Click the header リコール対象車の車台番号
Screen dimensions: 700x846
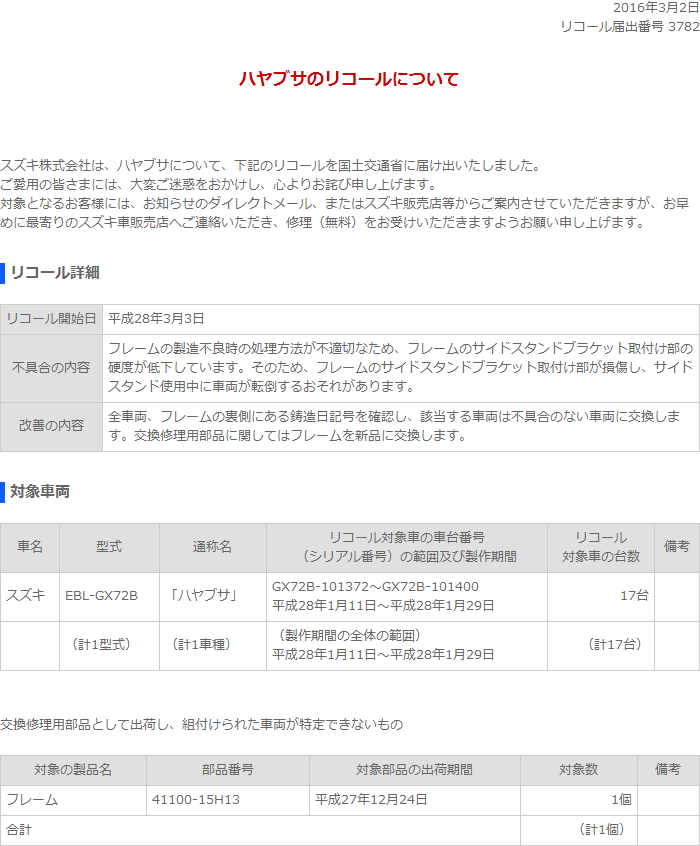[407, 547]
